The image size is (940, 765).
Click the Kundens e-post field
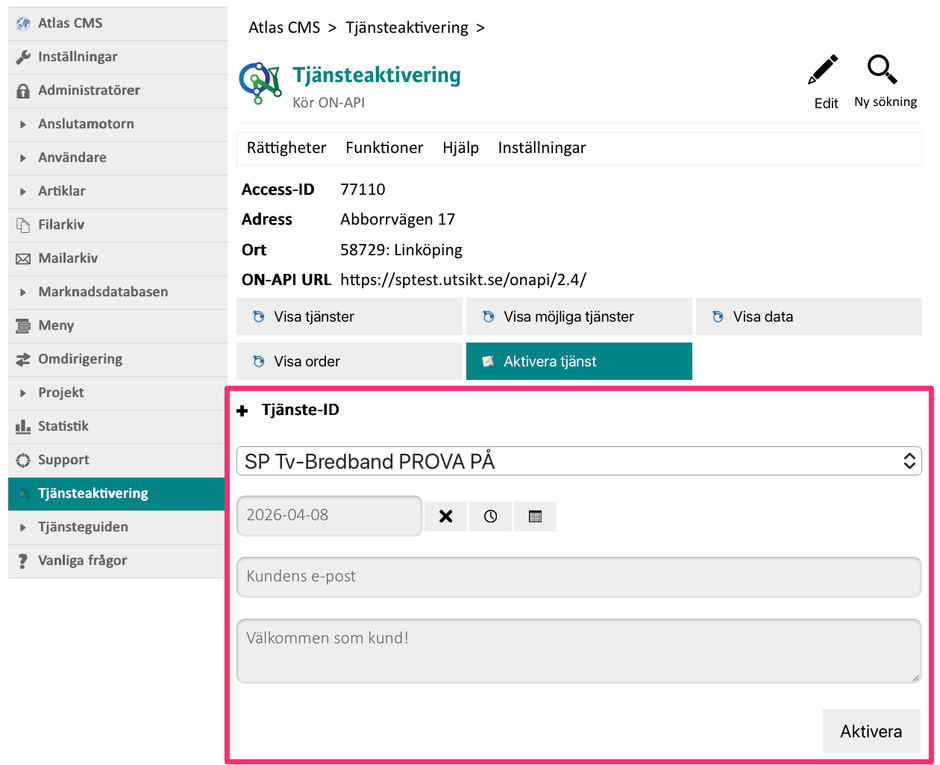point(578,577)
